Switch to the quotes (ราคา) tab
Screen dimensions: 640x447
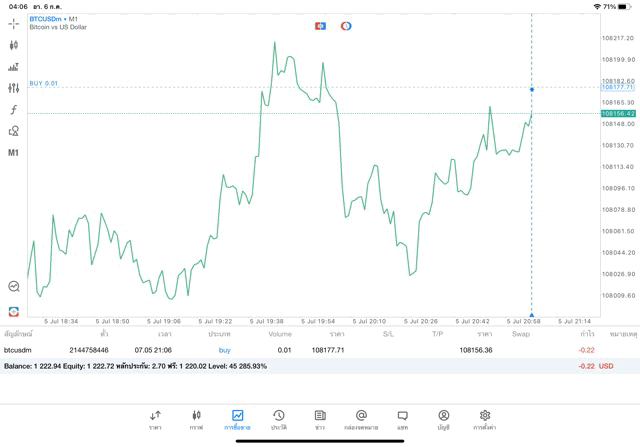coord(155,419)
